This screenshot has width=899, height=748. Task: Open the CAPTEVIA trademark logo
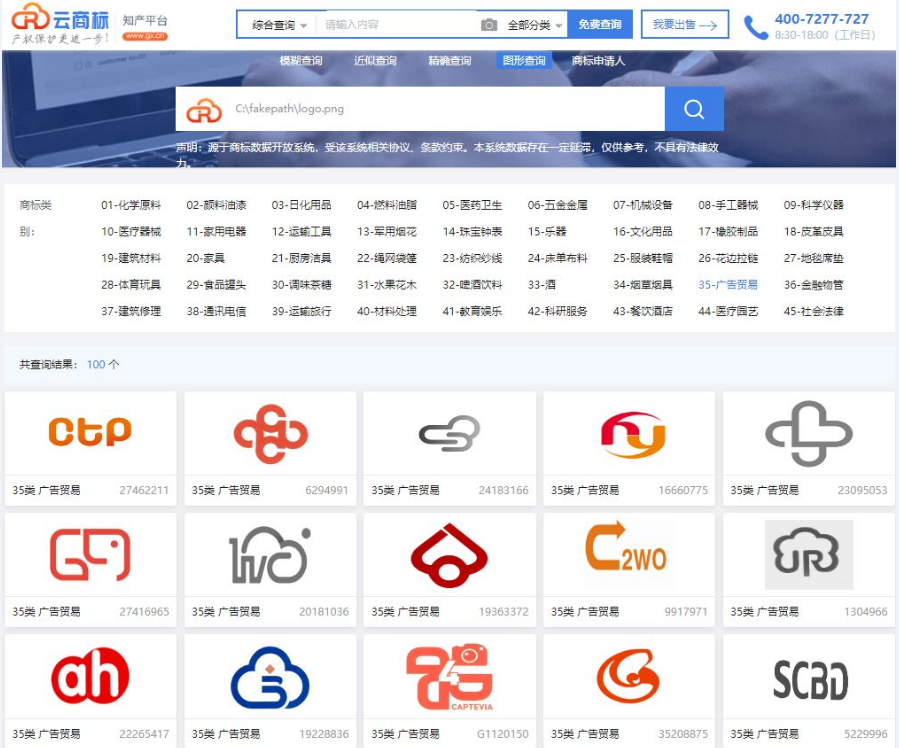450,677
